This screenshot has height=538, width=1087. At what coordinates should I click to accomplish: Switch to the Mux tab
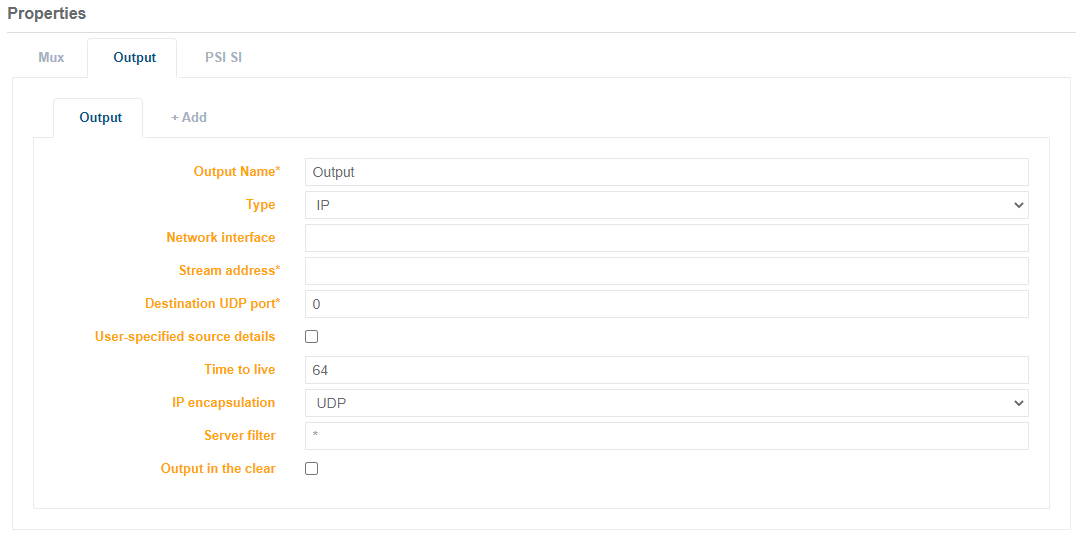pos(51,58)
